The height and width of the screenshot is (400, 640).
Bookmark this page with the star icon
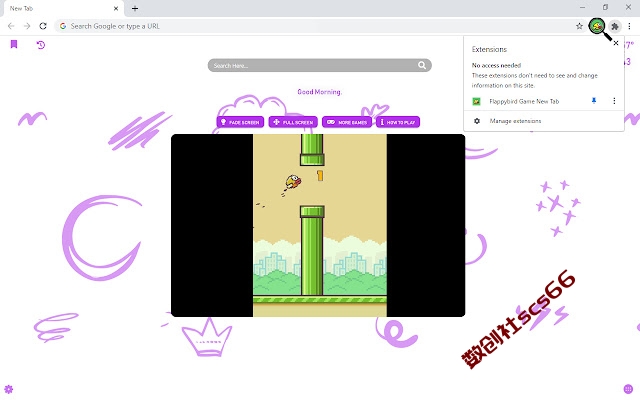point(579,26)
